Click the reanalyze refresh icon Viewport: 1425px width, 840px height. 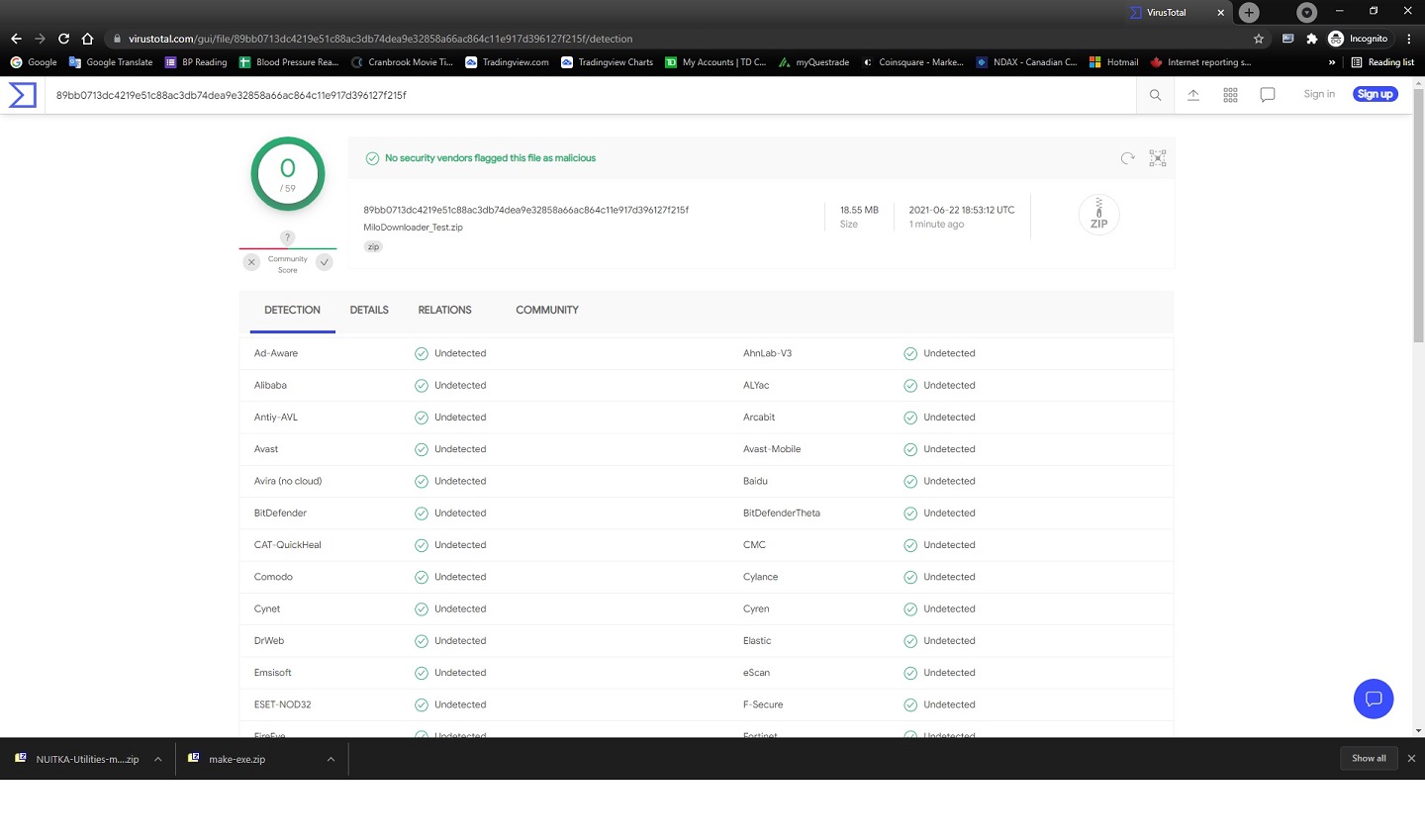click(x=1127, y=158)
